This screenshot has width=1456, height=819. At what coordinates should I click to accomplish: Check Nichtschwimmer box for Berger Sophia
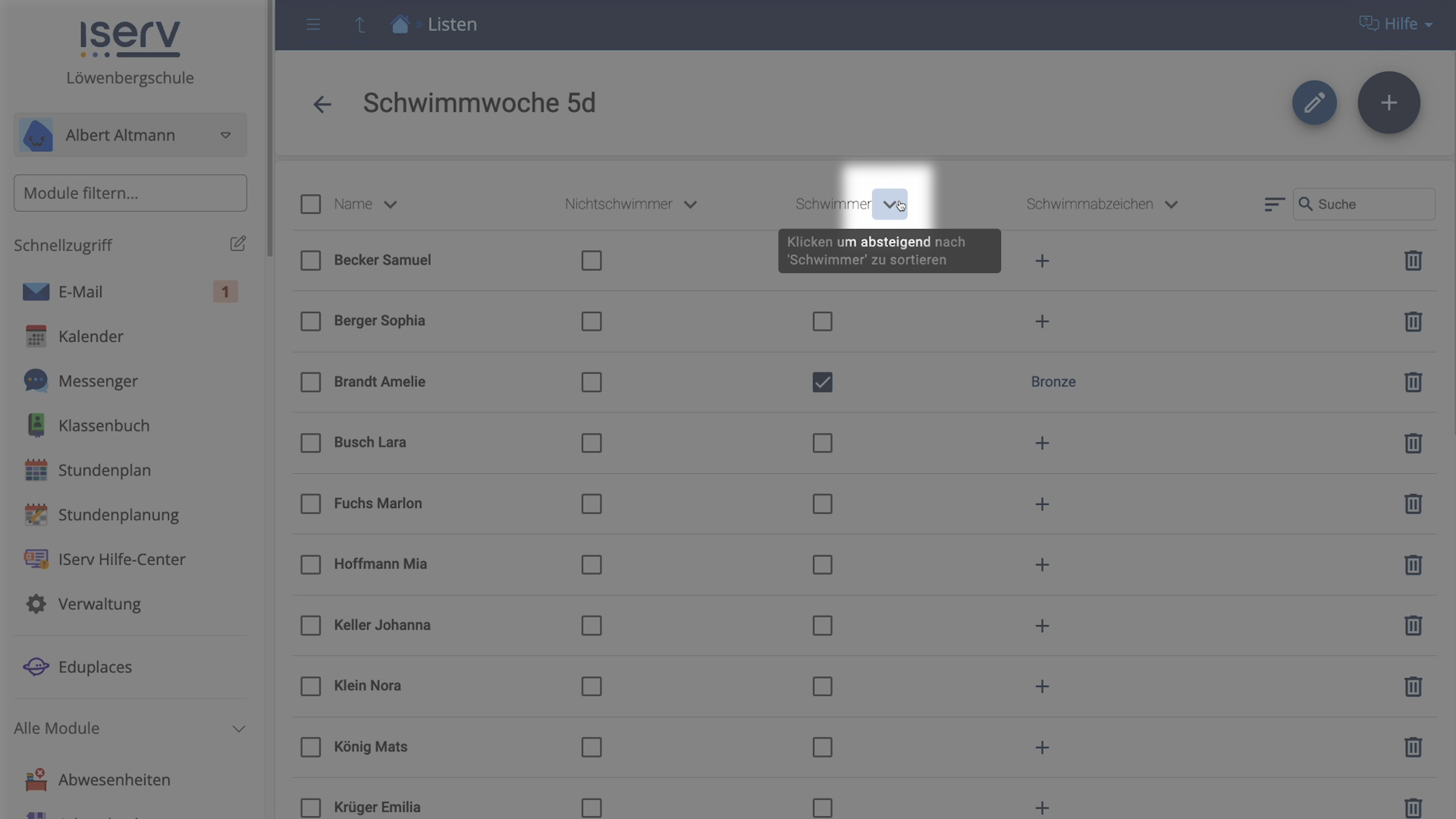coord(591,322)
